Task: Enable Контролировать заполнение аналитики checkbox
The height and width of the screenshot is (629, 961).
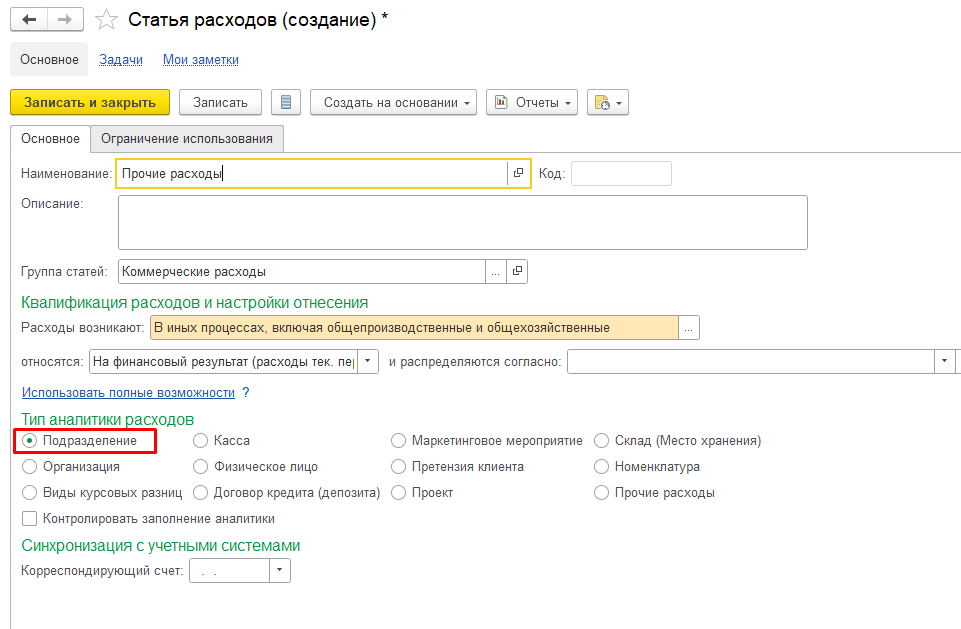Action: (x=29, y=519)
